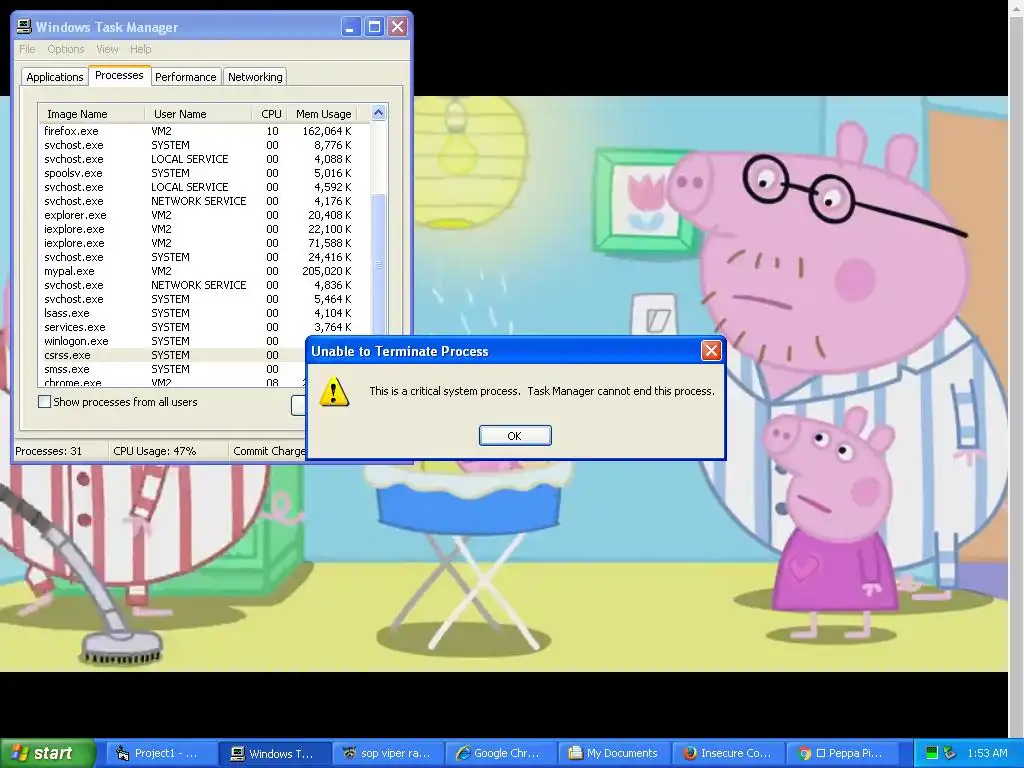Select the explorer.exe process row

click(204, 215)
